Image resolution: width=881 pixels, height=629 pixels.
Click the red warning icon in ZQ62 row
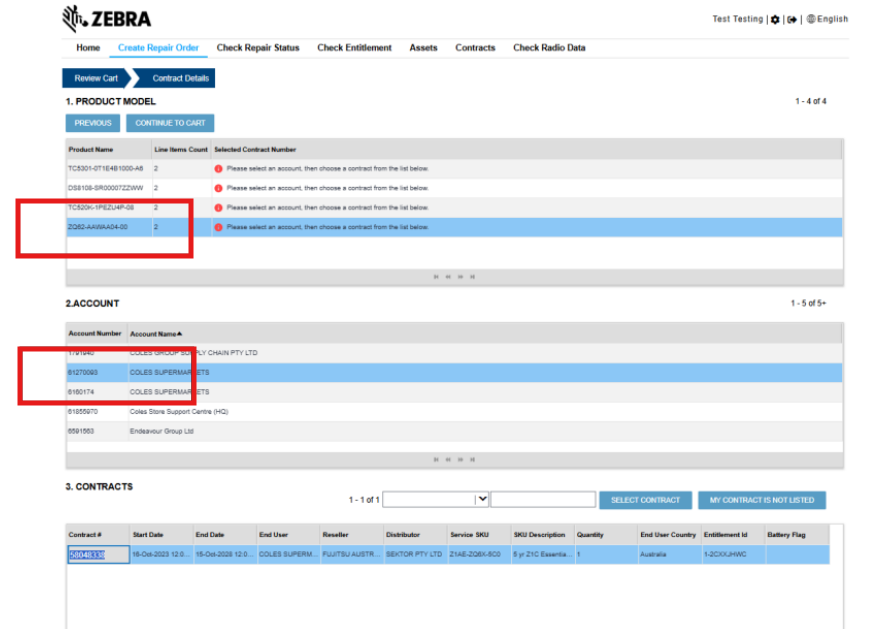point(219,227)
